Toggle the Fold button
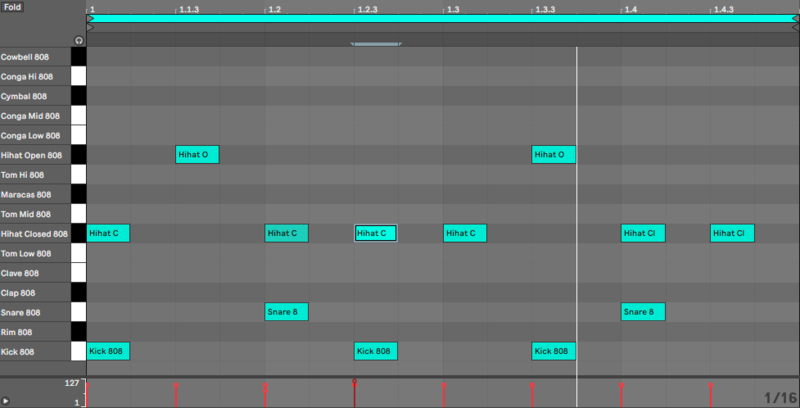The image size is (800, 408). tap(13, 8)
